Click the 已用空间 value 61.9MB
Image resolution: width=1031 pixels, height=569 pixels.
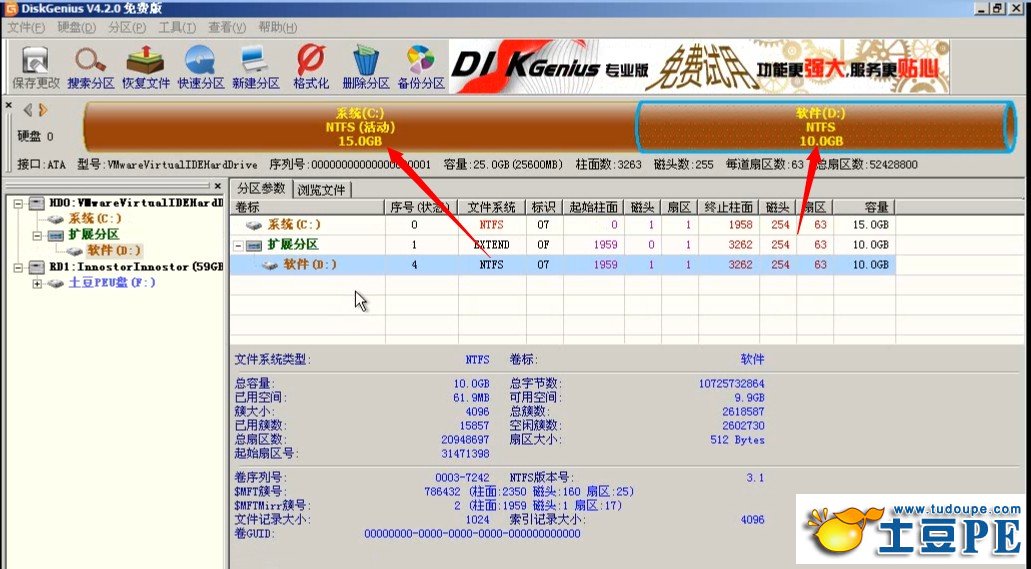click(471, 398)
